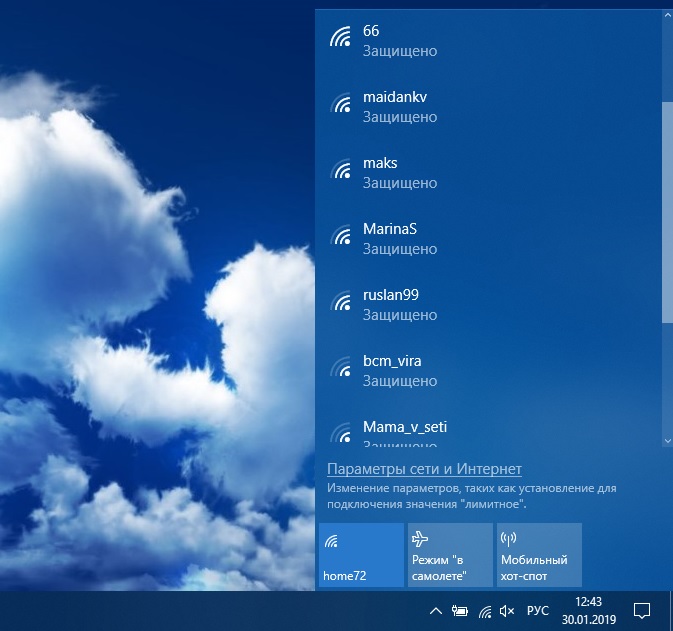
Task: Open "Параметры сети и Интернет" link
Action: pos(424,469)
